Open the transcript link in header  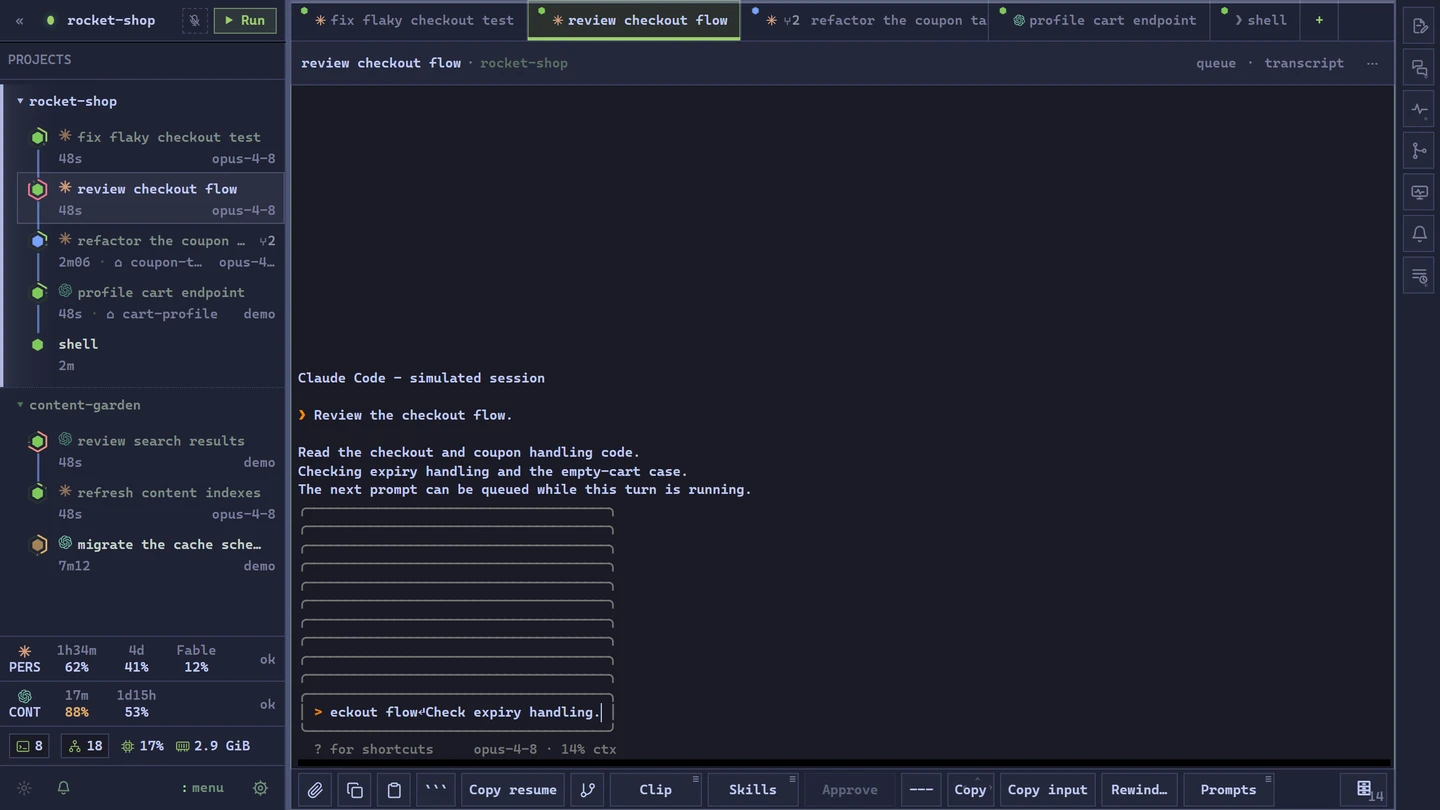pos(1304,63)
